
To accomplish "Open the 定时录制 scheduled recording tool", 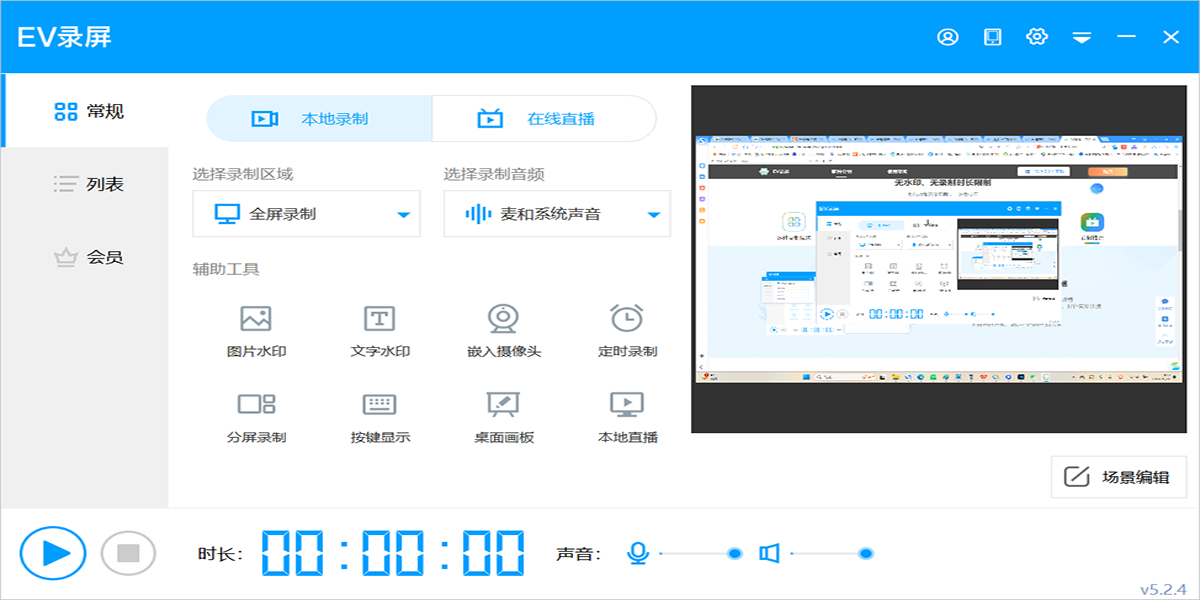I will click(x=627, y=320).
